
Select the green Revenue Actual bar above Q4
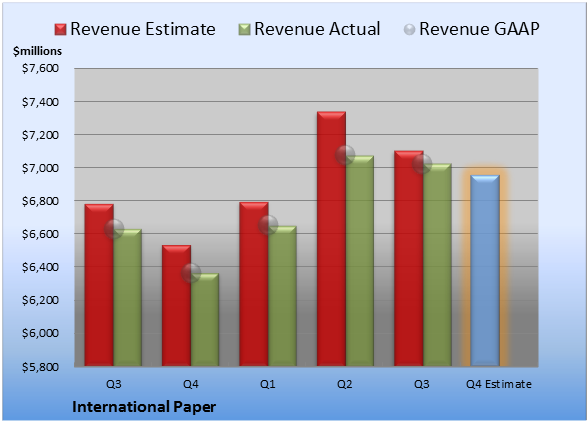(x=205, y=320)
